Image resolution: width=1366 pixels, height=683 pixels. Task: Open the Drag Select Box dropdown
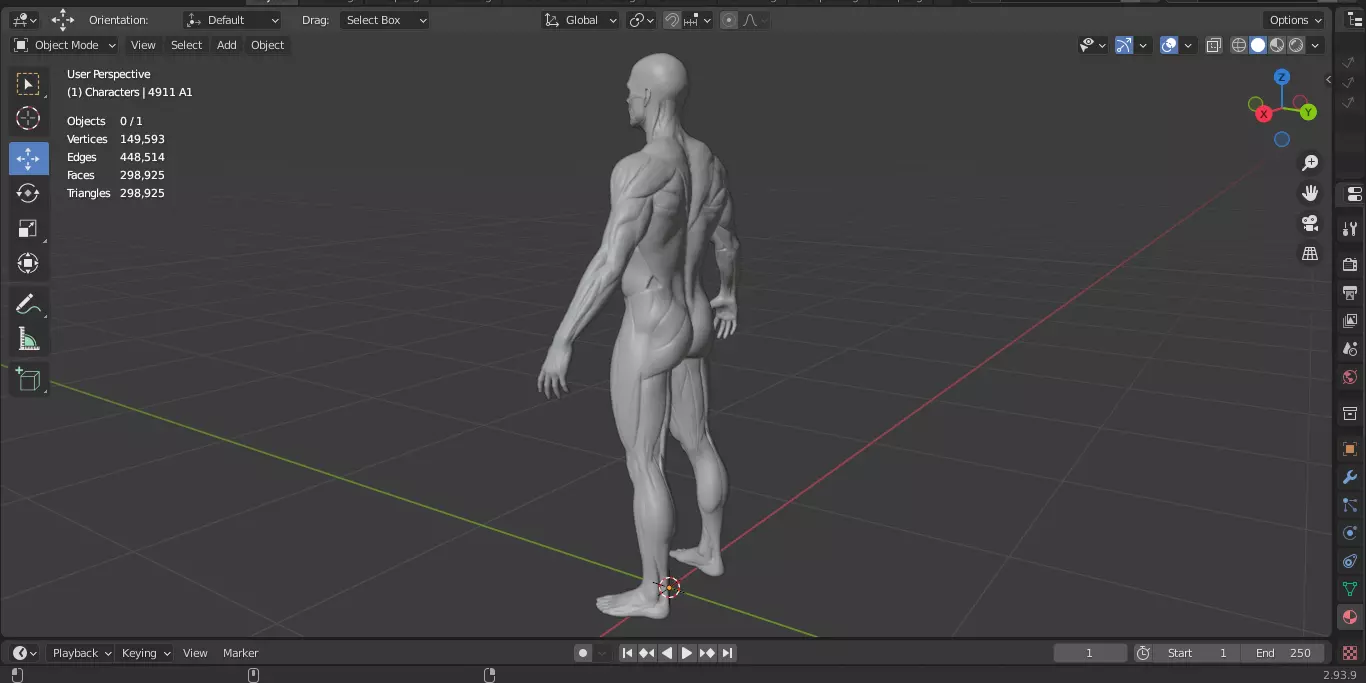385,20
